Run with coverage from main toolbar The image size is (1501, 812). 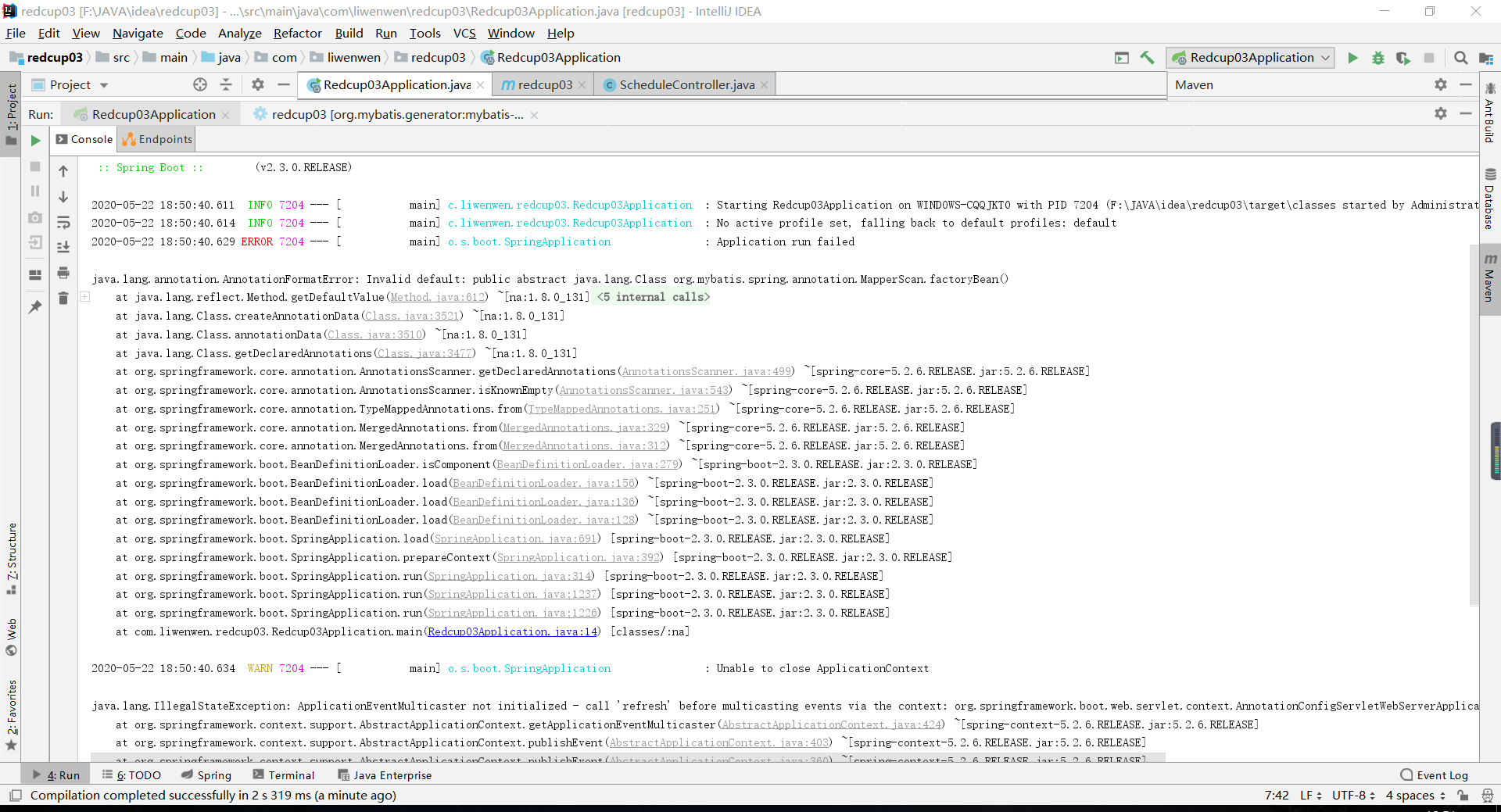(1403, 58)
